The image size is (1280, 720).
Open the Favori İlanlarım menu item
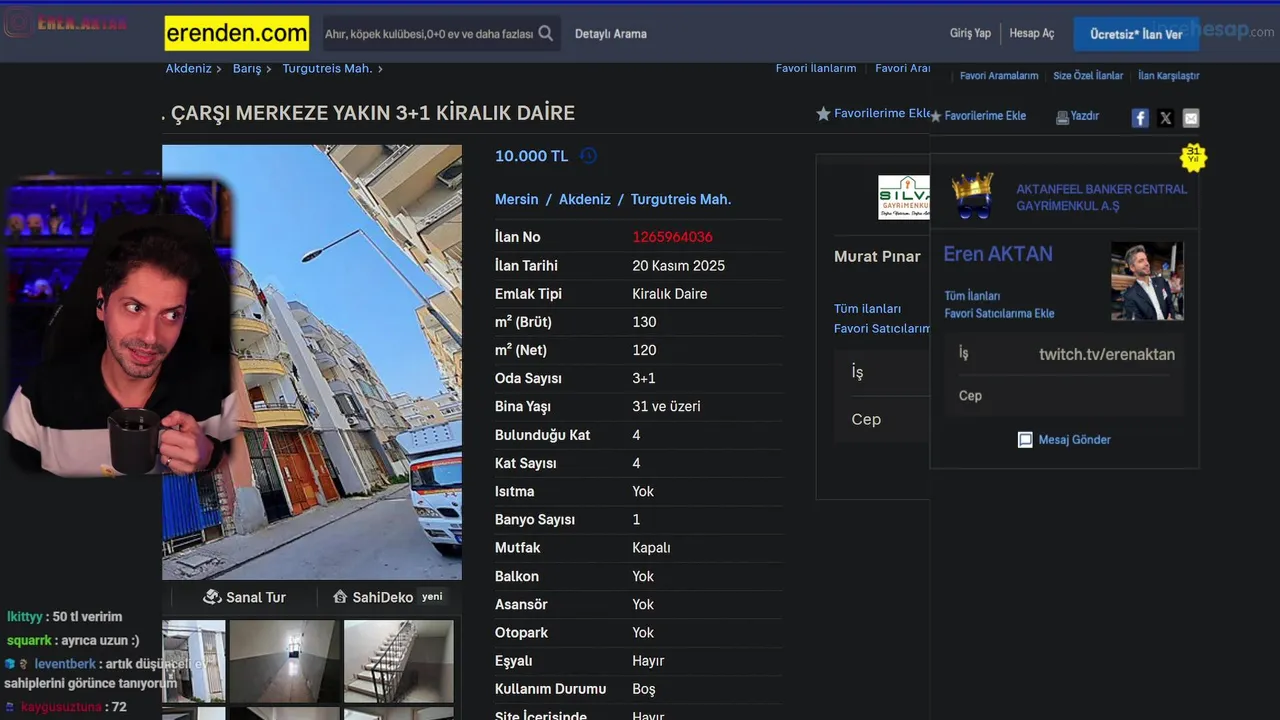click(816, 68)
